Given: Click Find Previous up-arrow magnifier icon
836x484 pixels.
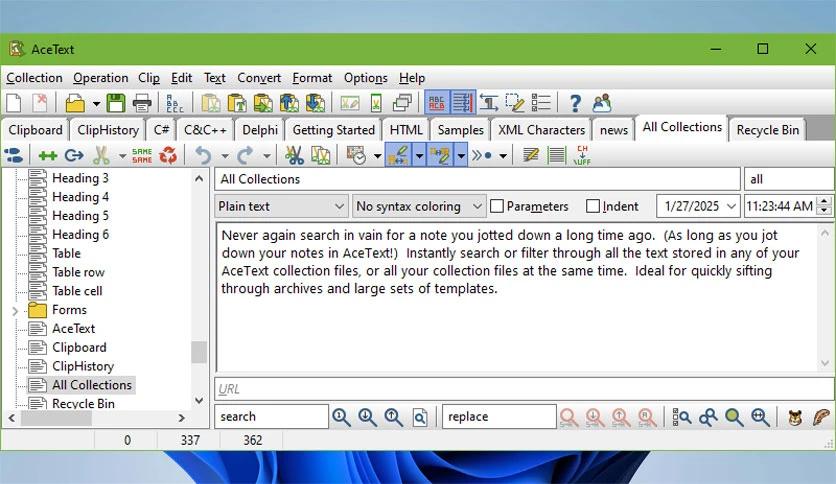Looking at the screenshot, I should pos(393,417).
